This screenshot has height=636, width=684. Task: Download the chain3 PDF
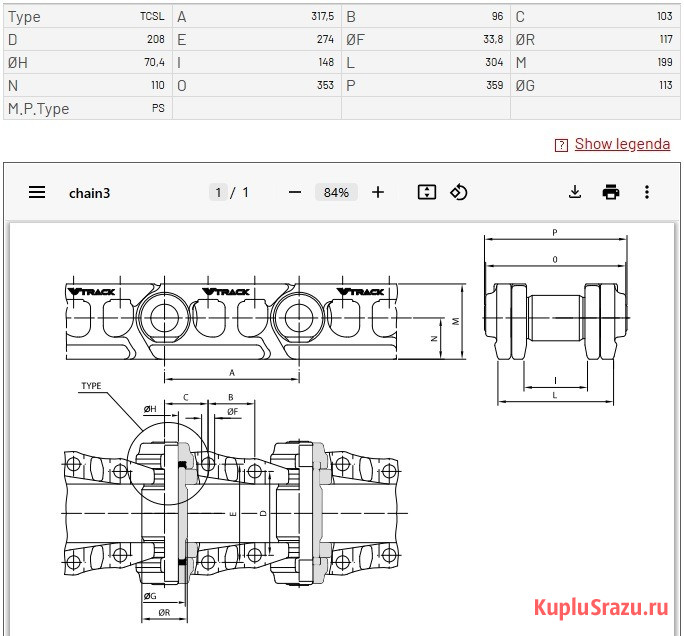click(575, 192)
